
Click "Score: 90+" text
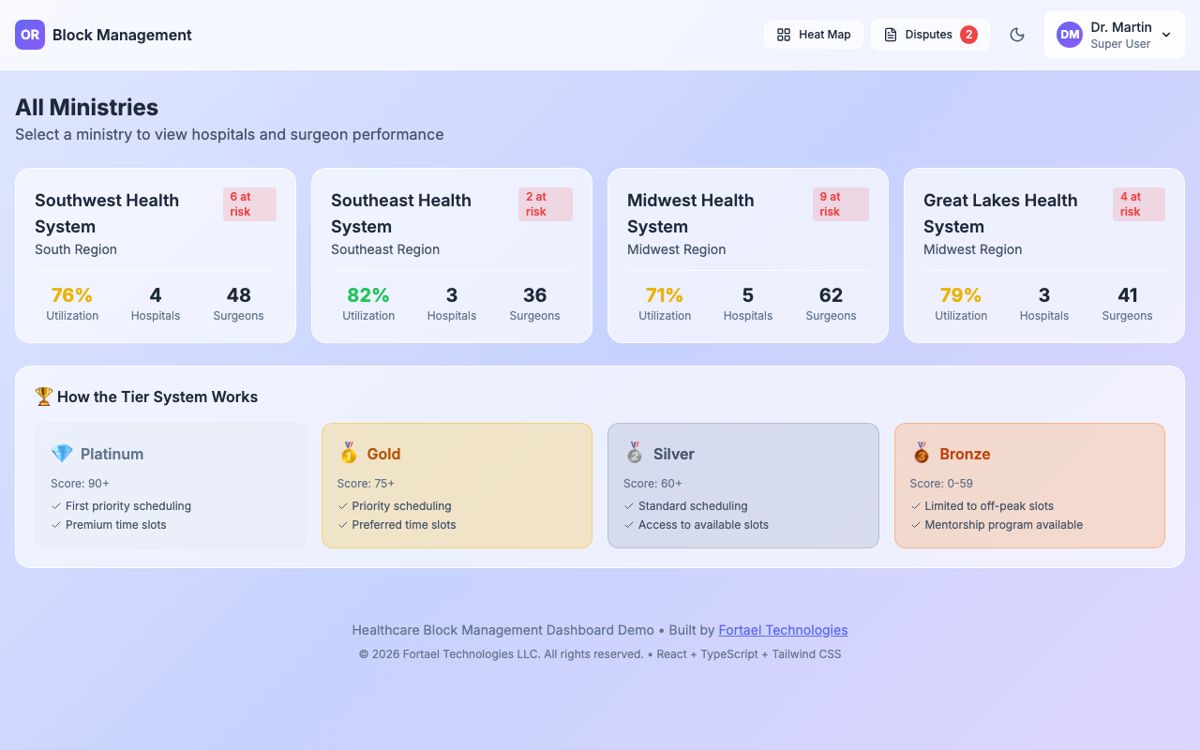[x=80, y=484]
